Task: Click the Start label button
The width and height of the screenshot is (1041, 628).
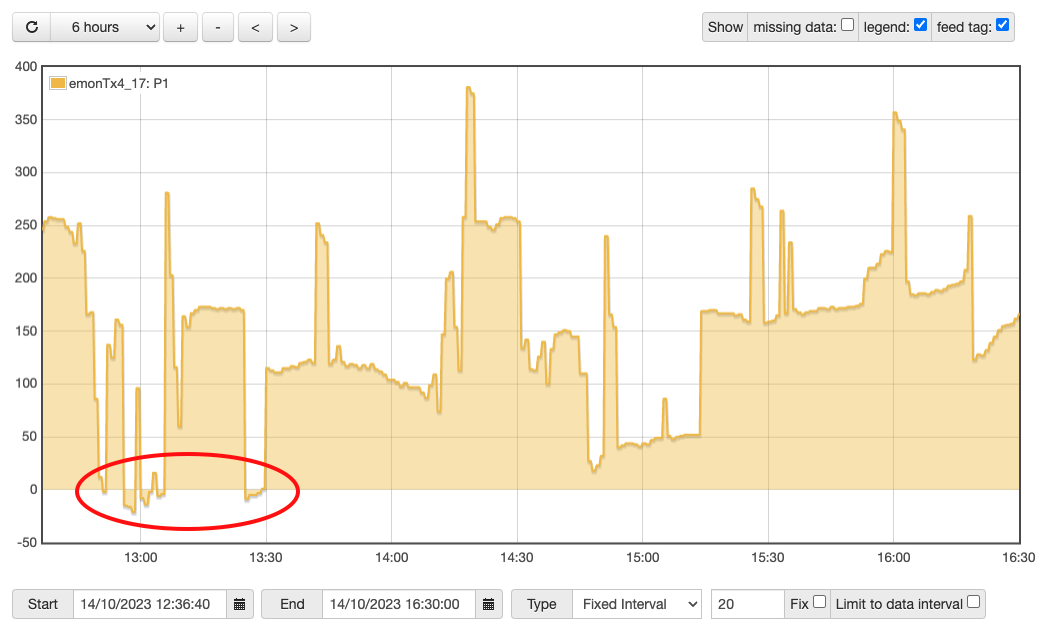Action: pos(42,604)
